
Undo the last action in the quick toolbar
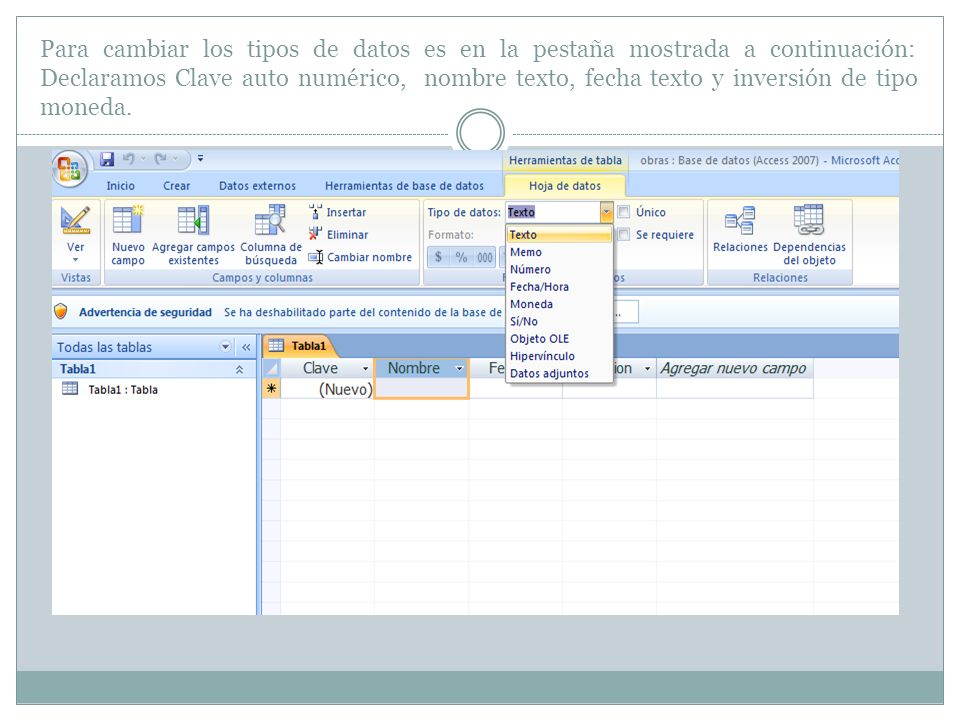(129, 159)
